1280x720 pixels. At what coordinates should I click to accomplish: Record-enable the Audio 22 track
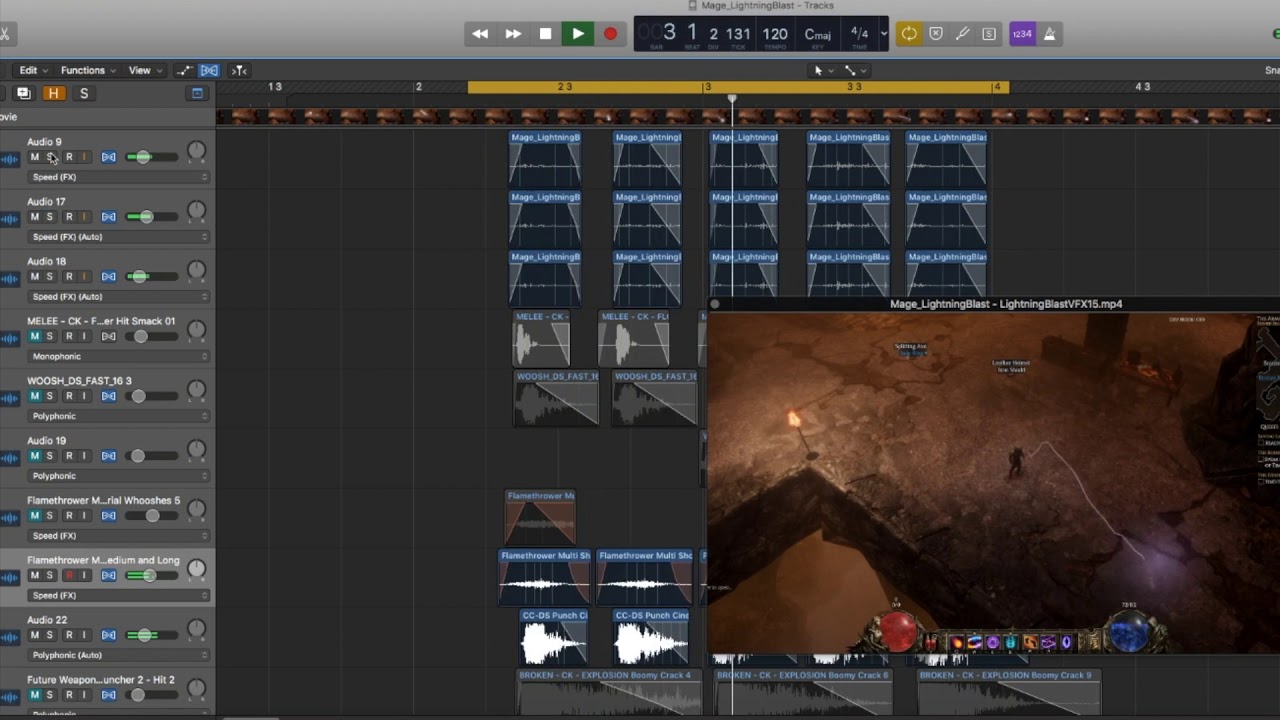(69, 635)
